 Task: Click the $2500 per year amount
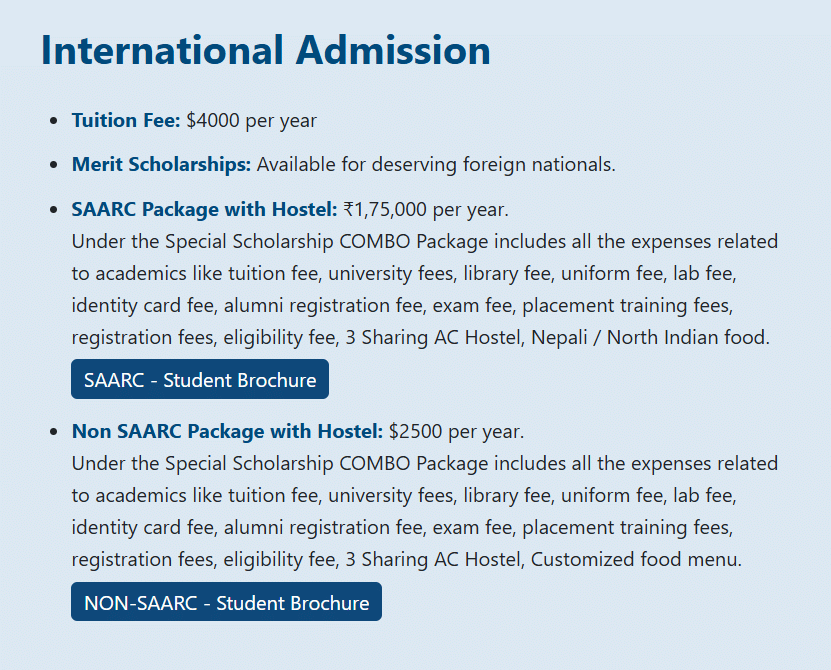coord(456,432)
